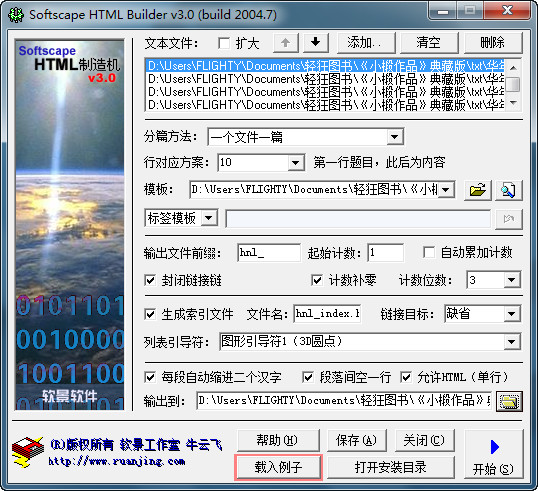Select the first highlighted file in list
Screen dimensions: 538x491
326,66
